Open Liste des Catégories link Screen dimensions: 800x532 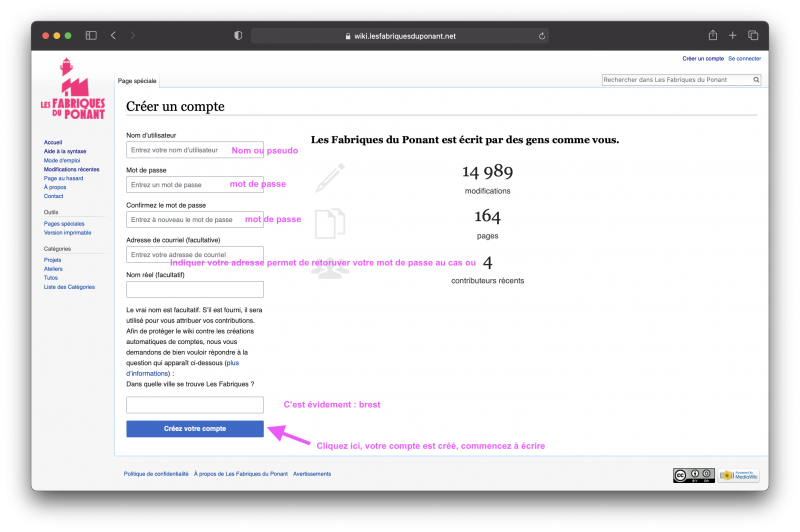tap(69, 287)
